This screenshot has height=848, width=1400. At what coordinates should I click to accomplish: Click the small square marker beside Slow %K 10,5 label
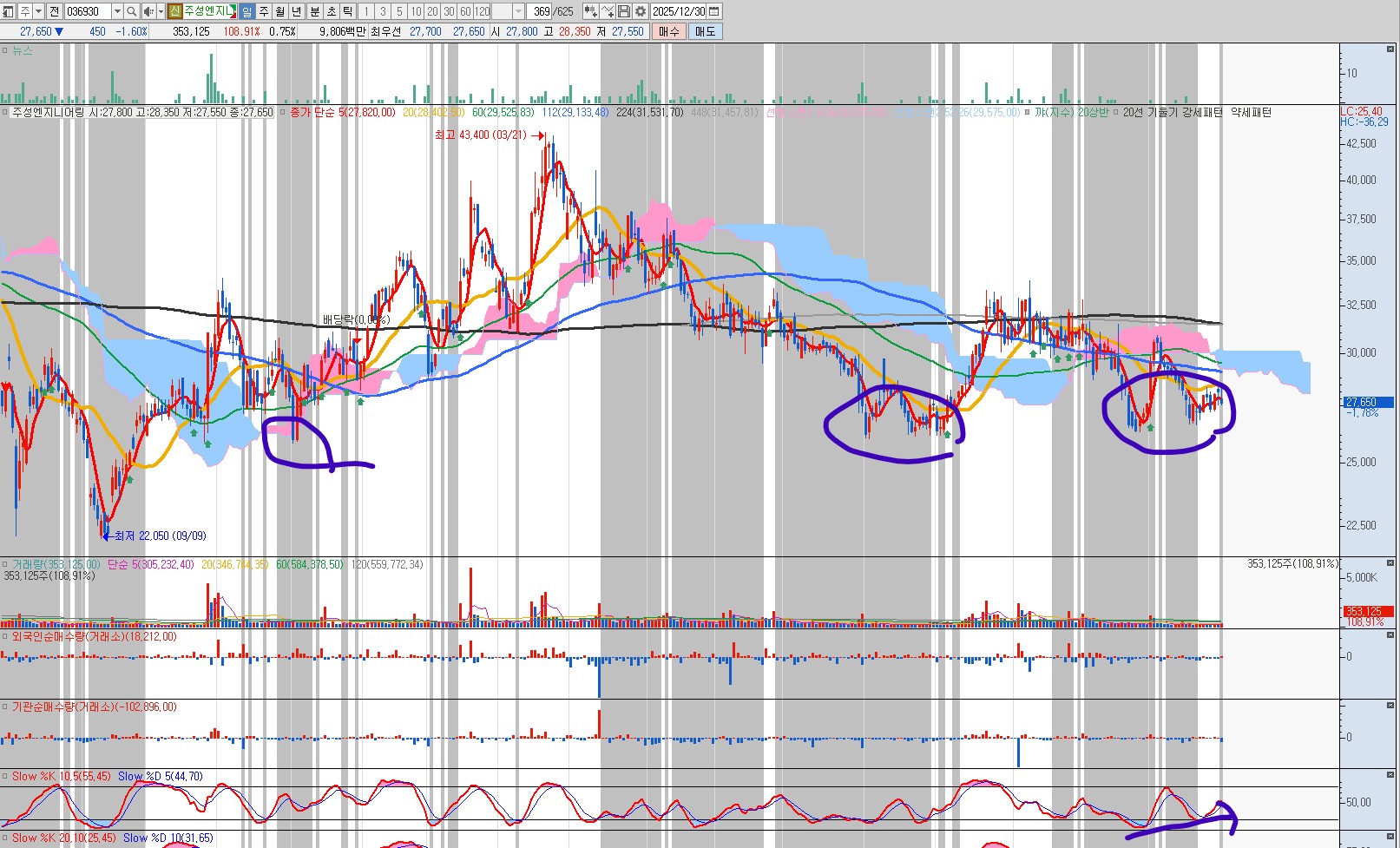[5, 776]
